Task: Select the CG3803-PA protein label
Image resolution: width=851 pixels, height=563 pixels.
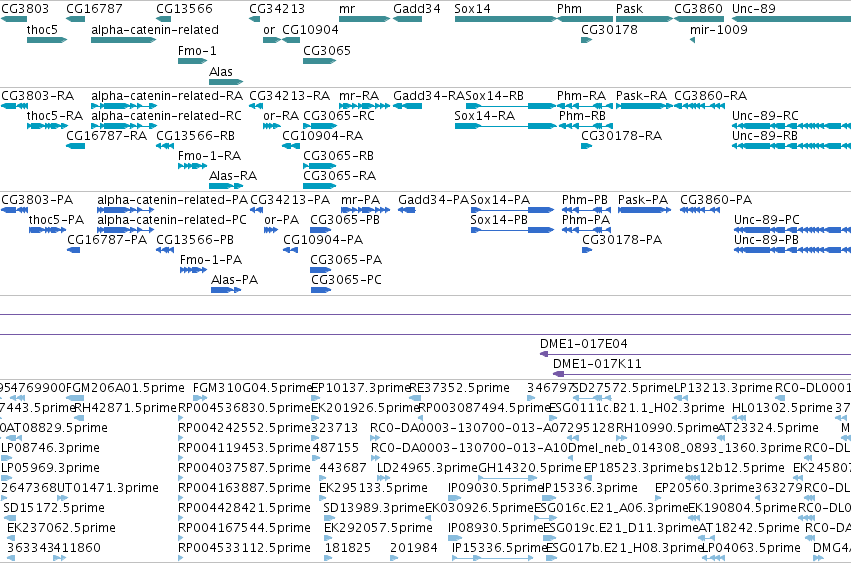Action: click(37, 200)
